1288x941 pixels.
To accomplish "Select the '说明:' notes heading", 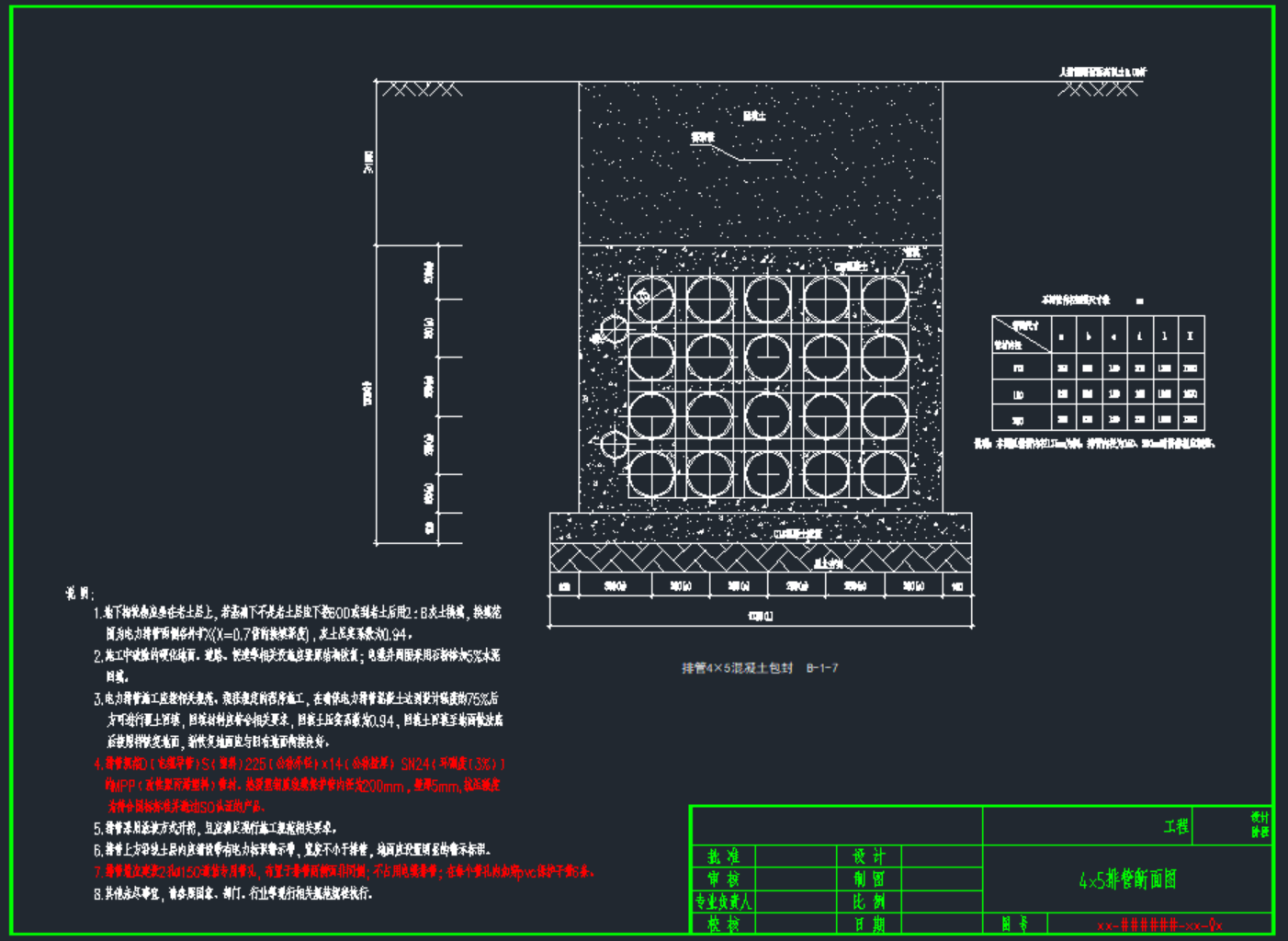I will [79, 593].
